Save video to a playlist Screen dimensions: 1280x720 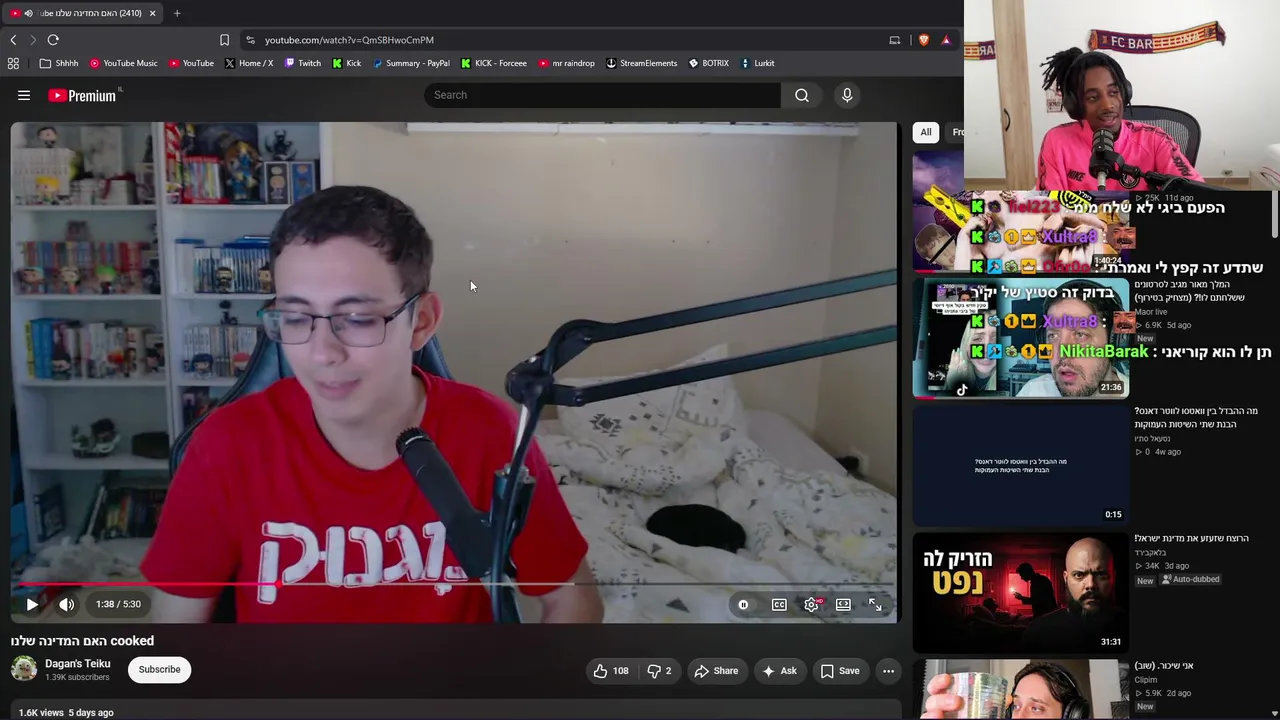pyautogui.click(x=840, y=671)
